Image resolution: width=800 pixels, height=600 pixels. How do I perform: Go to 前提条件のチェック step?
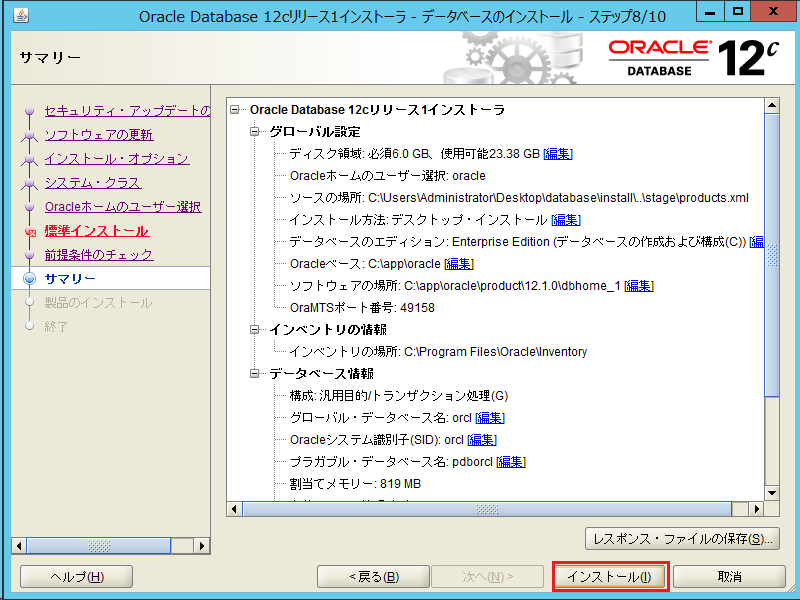point(99,255)
